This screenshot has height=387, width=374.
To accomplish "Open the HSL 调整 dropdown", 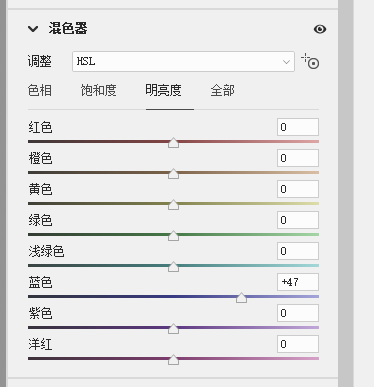I will click(x=183, y=61).
